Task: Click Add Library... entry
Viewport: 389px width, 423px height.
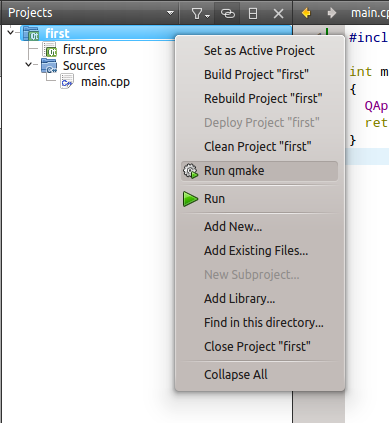Action: [239, 299]
